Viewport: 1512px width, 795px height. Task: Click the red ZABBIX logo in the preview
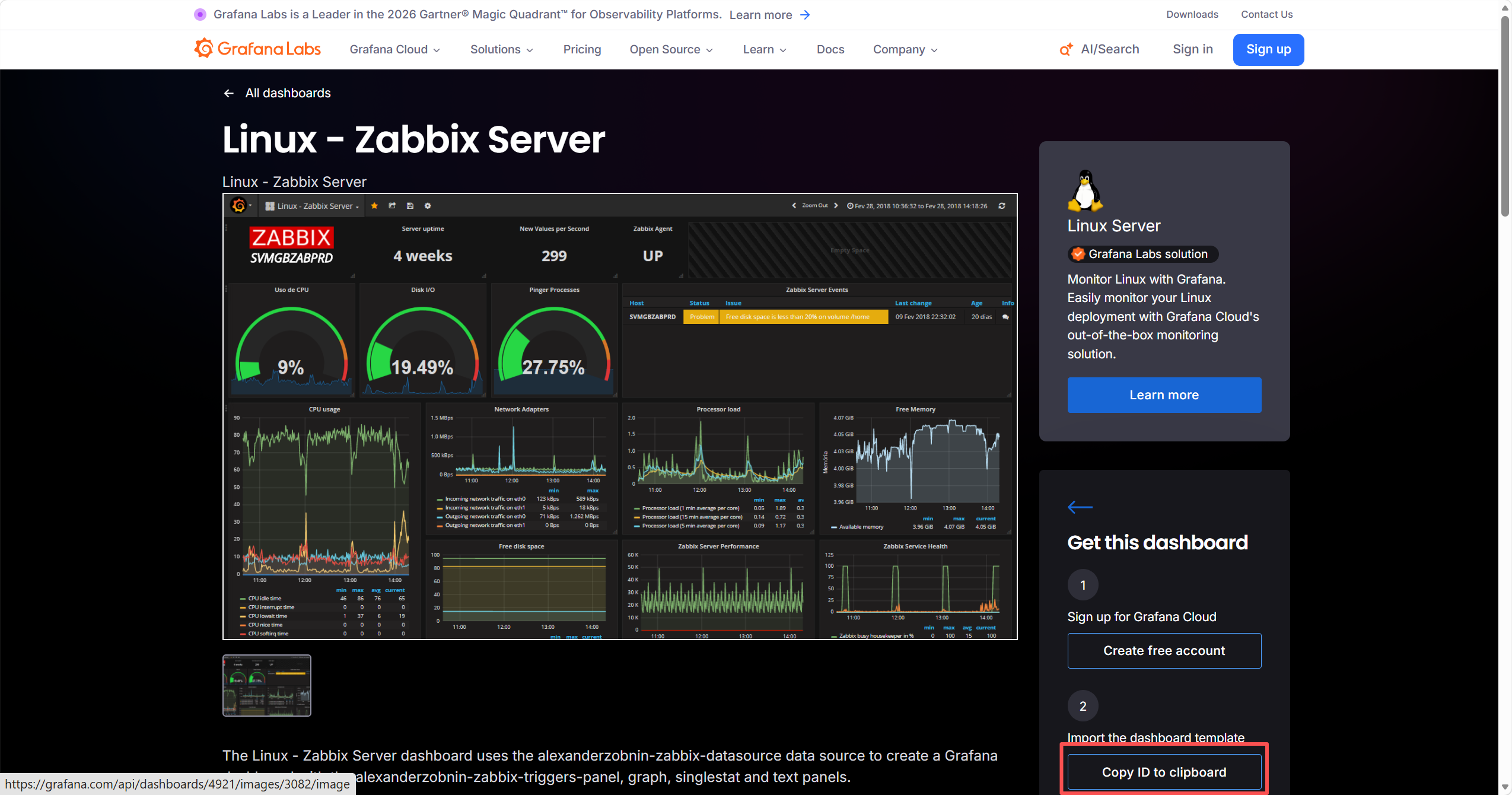(x=291, y=237)
